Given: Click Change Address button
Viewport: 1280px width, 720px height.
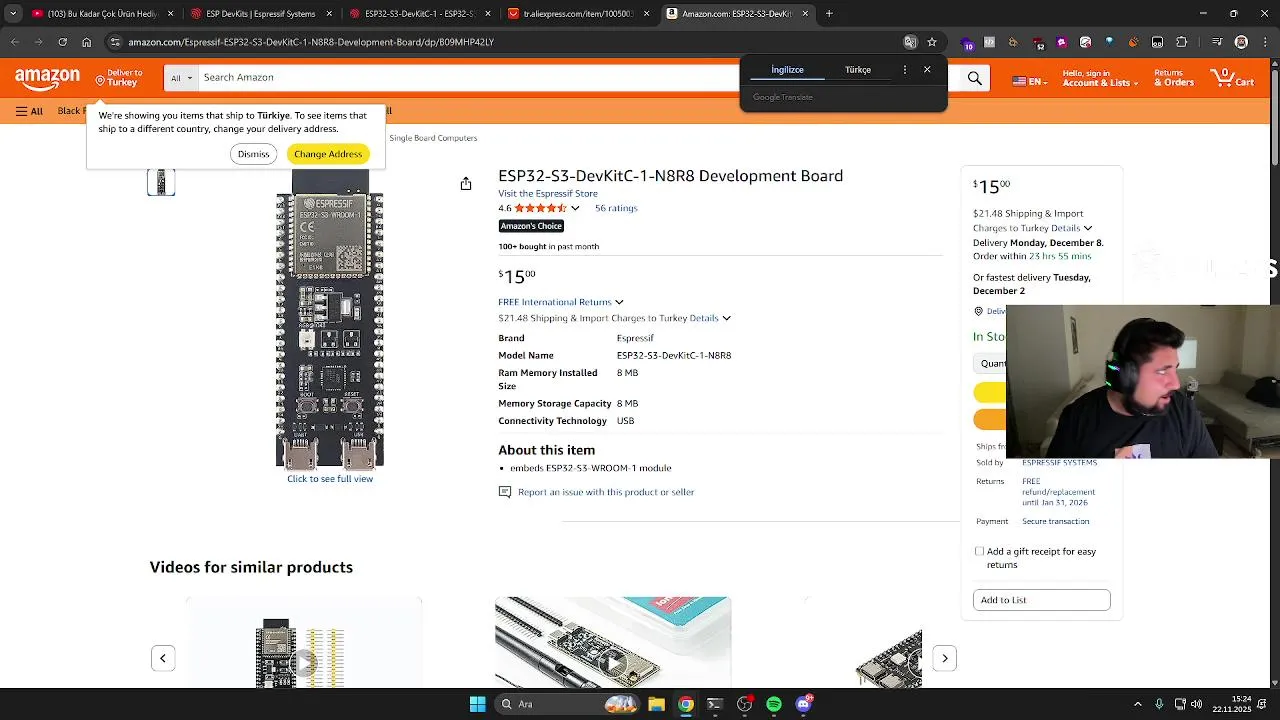Looking at the screenshot, I should [328, 154].
